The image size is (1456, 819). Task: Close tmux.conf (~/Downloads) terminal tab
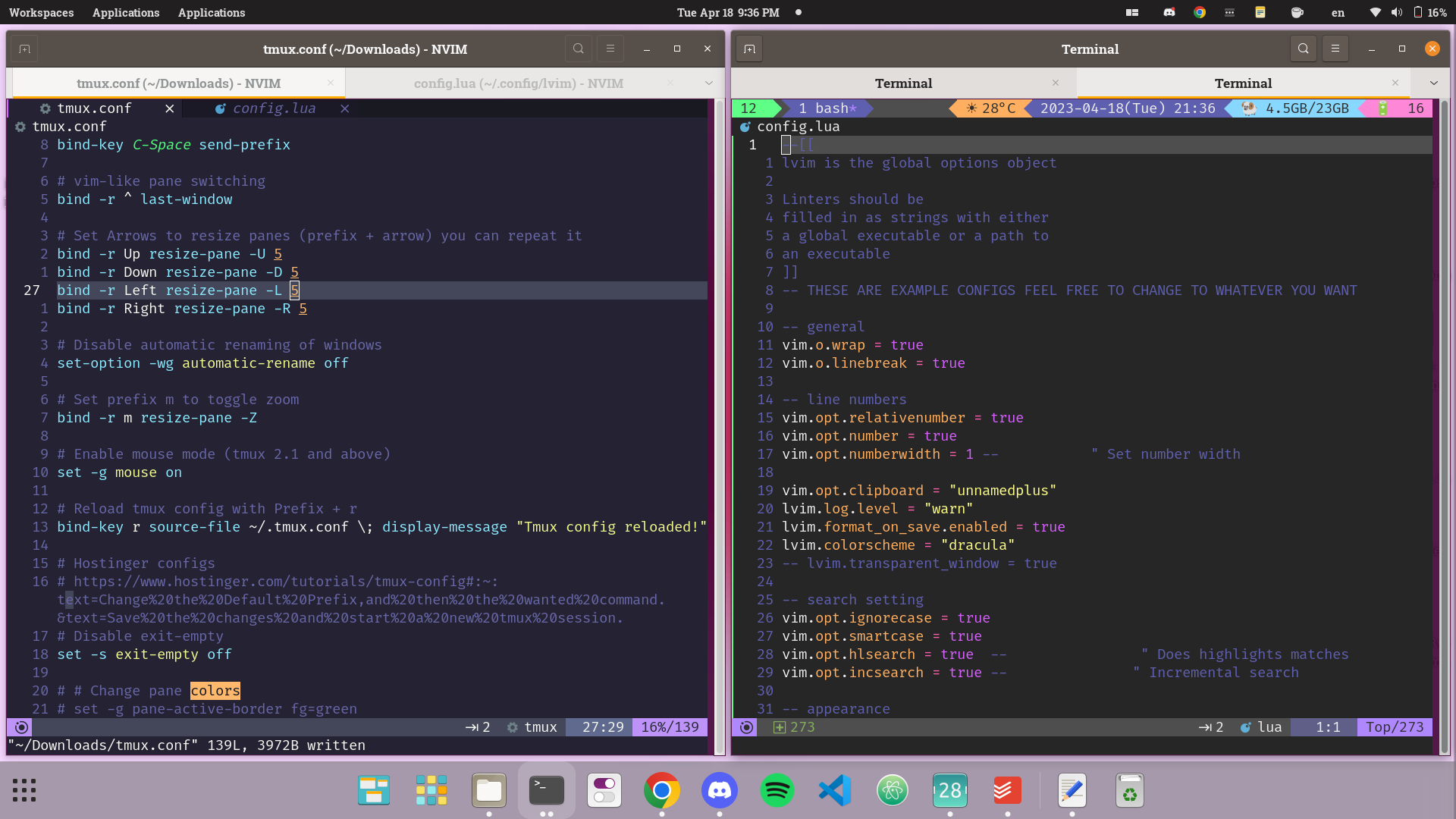coord(331,83)
